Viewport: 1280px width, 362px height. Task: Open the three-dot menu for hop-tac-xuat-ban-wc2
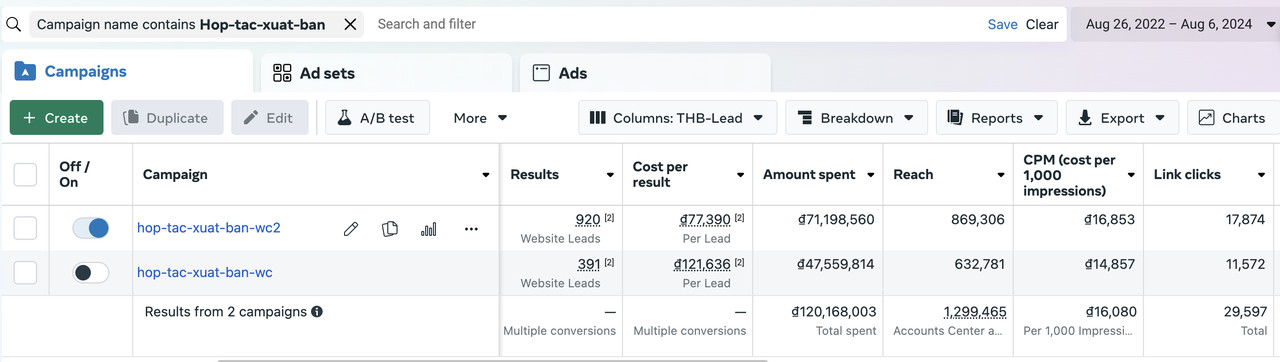click(x=471, y=229)
